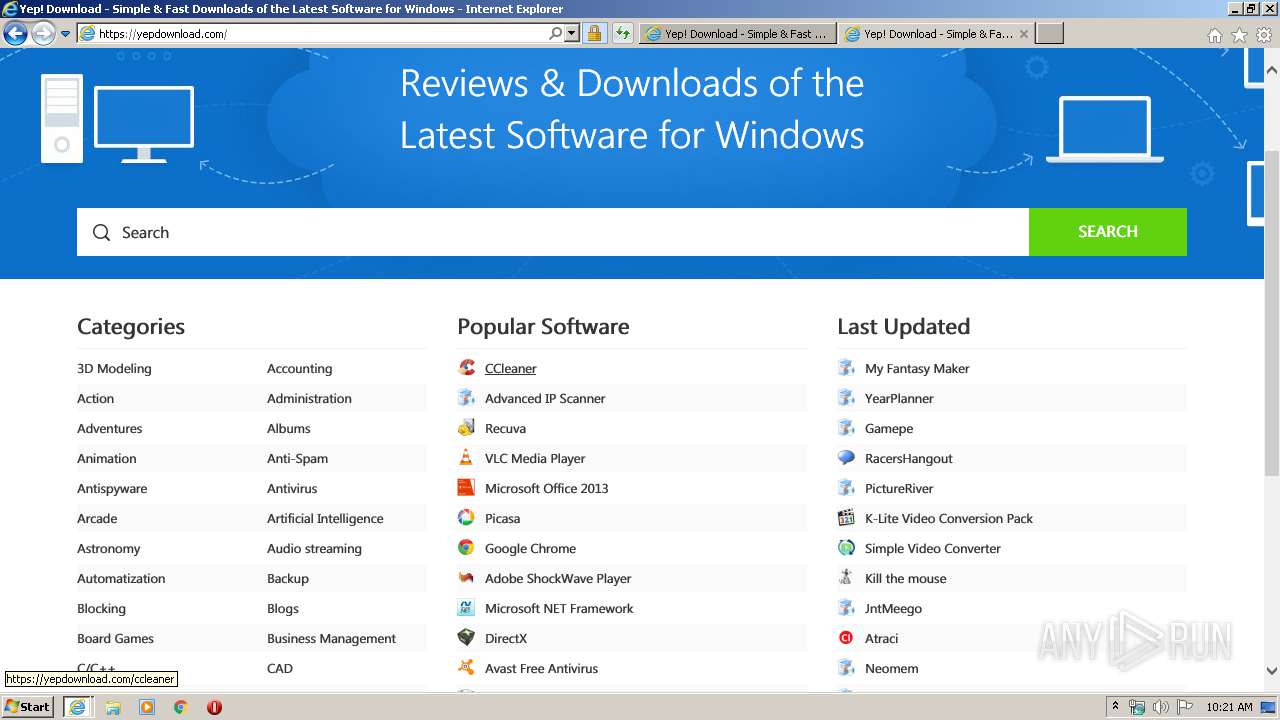Click the site Search input field
The height and width of the screenshot is (720, 1280).
coord(553,232)
